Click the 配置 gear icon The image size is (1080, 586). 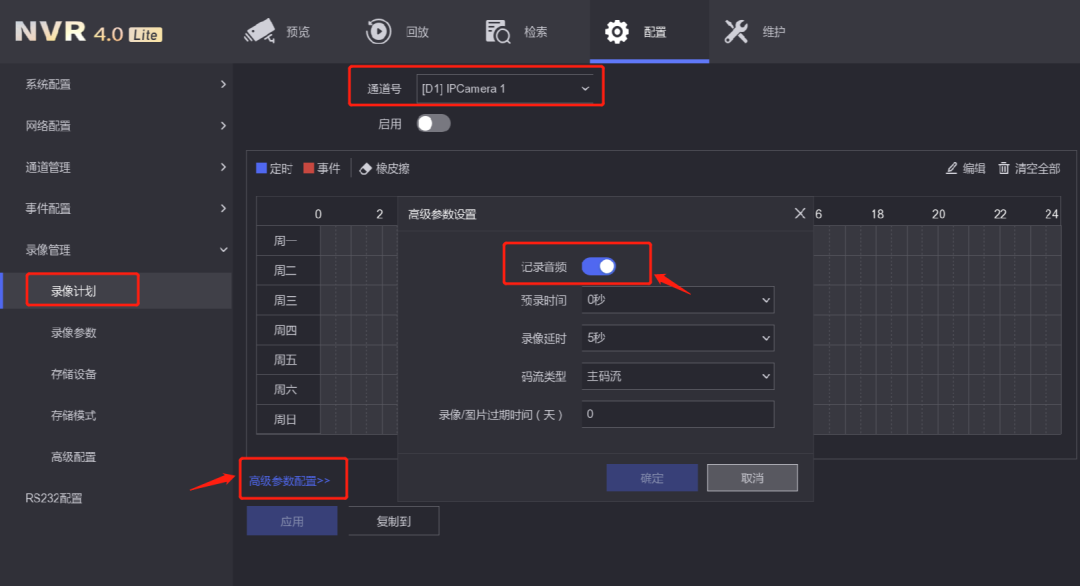click(617, 31)
